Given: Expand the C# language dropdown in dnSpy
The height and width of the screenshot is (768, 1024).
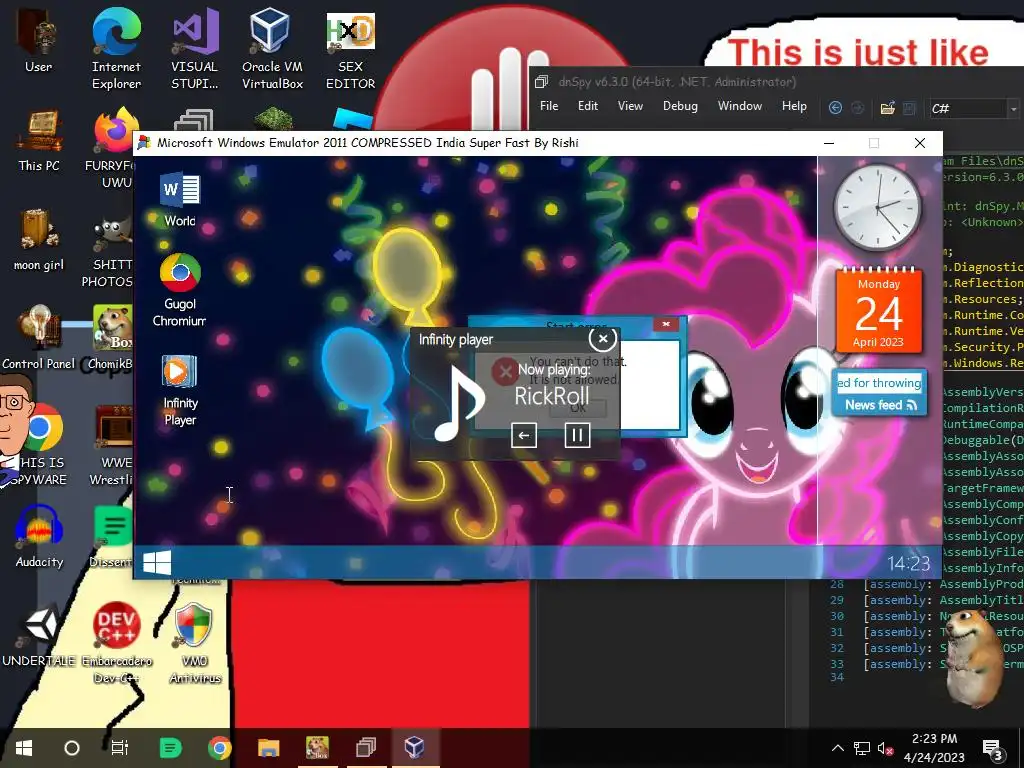Looking at the screenshot, I should pyautogui.click(x=1014, y=108).
